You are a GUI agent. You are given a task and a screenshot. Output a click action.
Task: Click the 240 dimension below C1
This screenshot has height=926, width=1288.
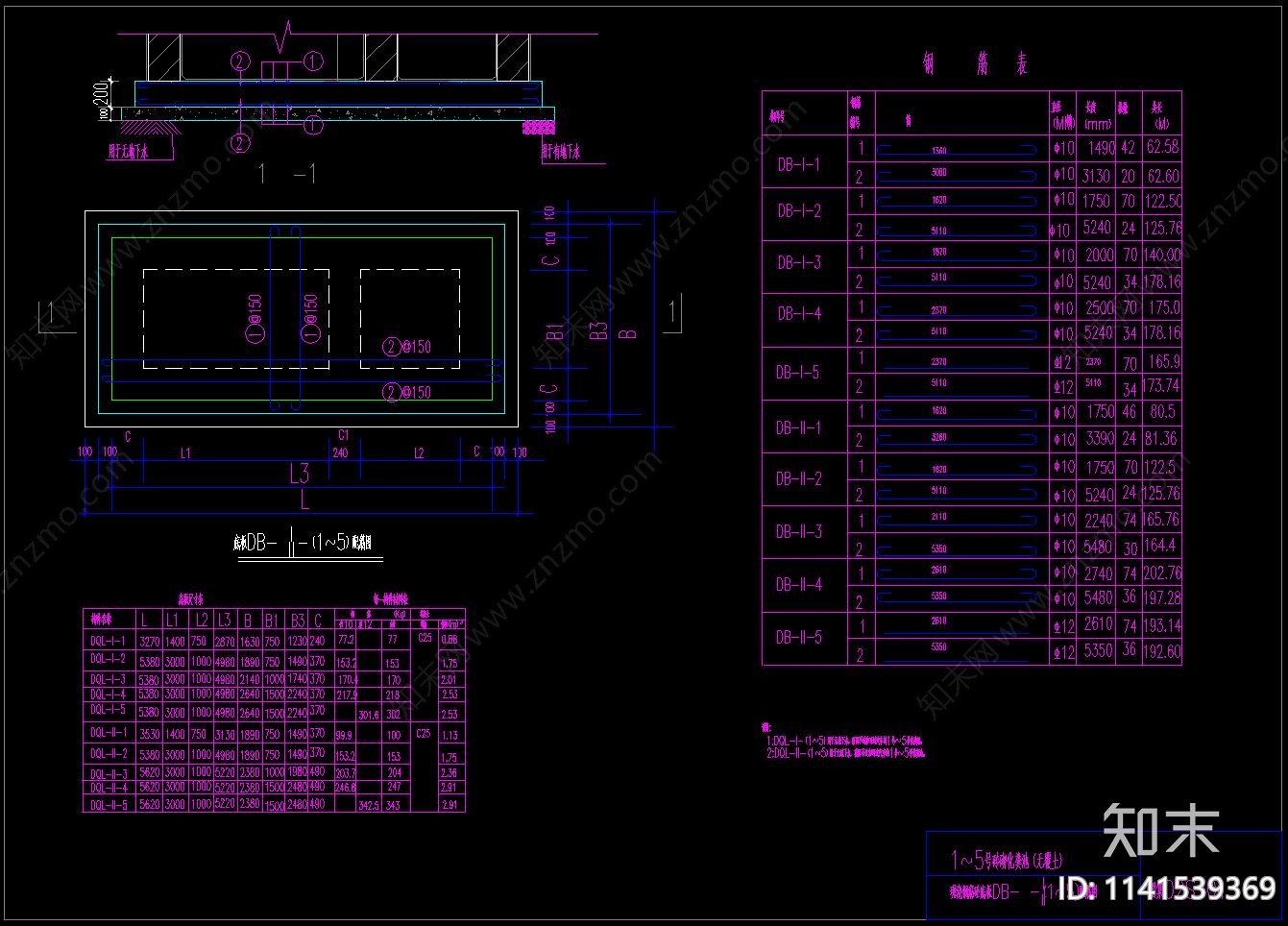point(340,452)
